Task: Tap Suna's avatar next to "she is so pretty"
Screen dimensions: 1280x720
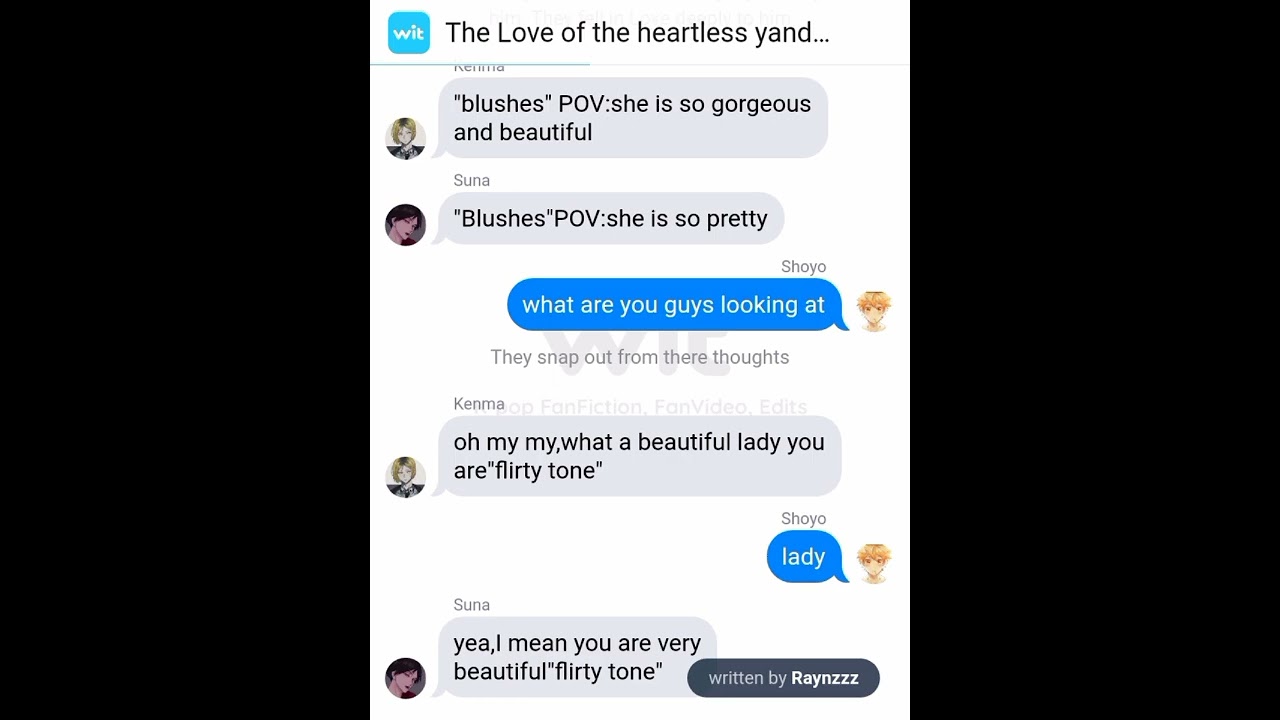Action: (x=405, y=225)
